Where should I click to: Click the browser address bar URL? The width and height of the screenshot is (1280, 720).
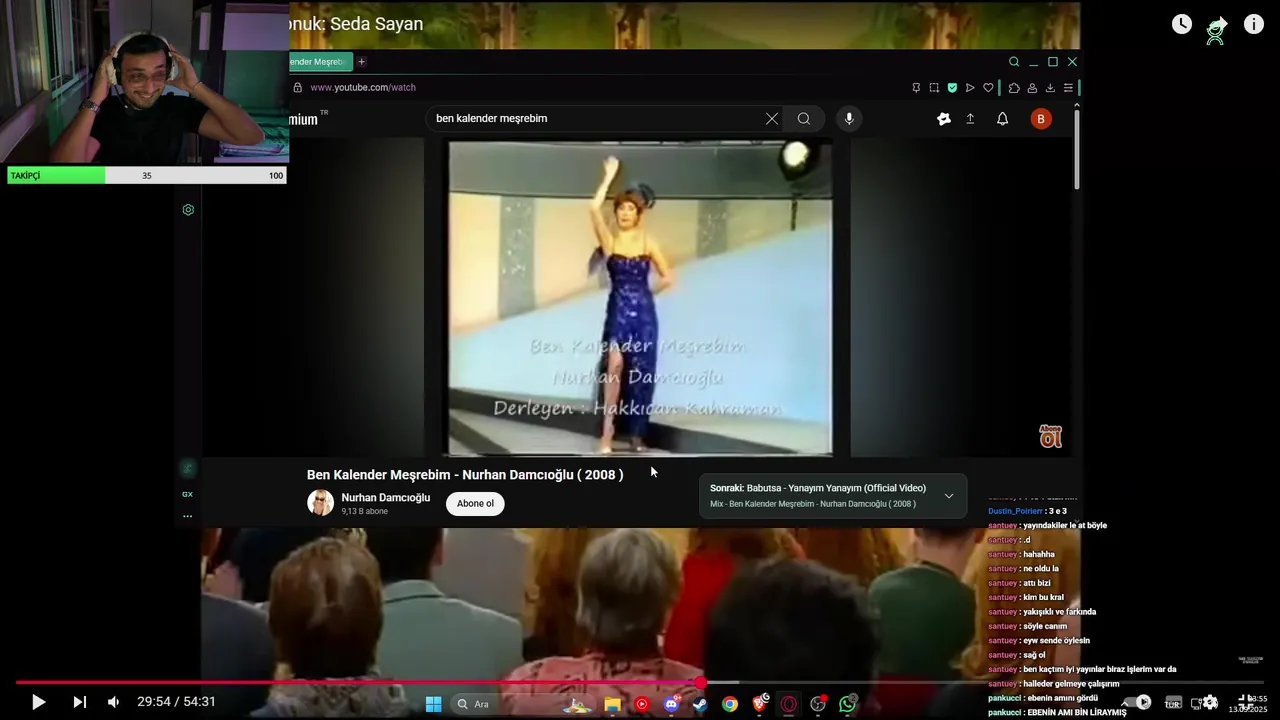coord(363,87)
